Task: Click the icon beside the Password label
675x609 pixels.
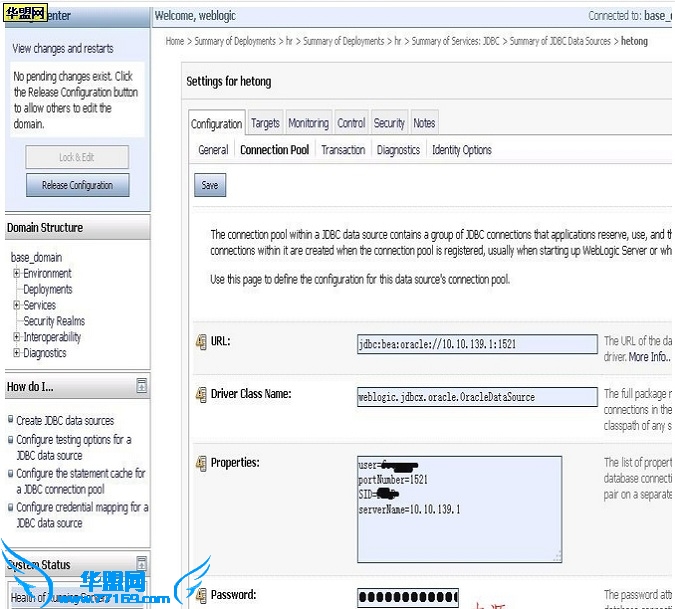Action: (200, 596)
